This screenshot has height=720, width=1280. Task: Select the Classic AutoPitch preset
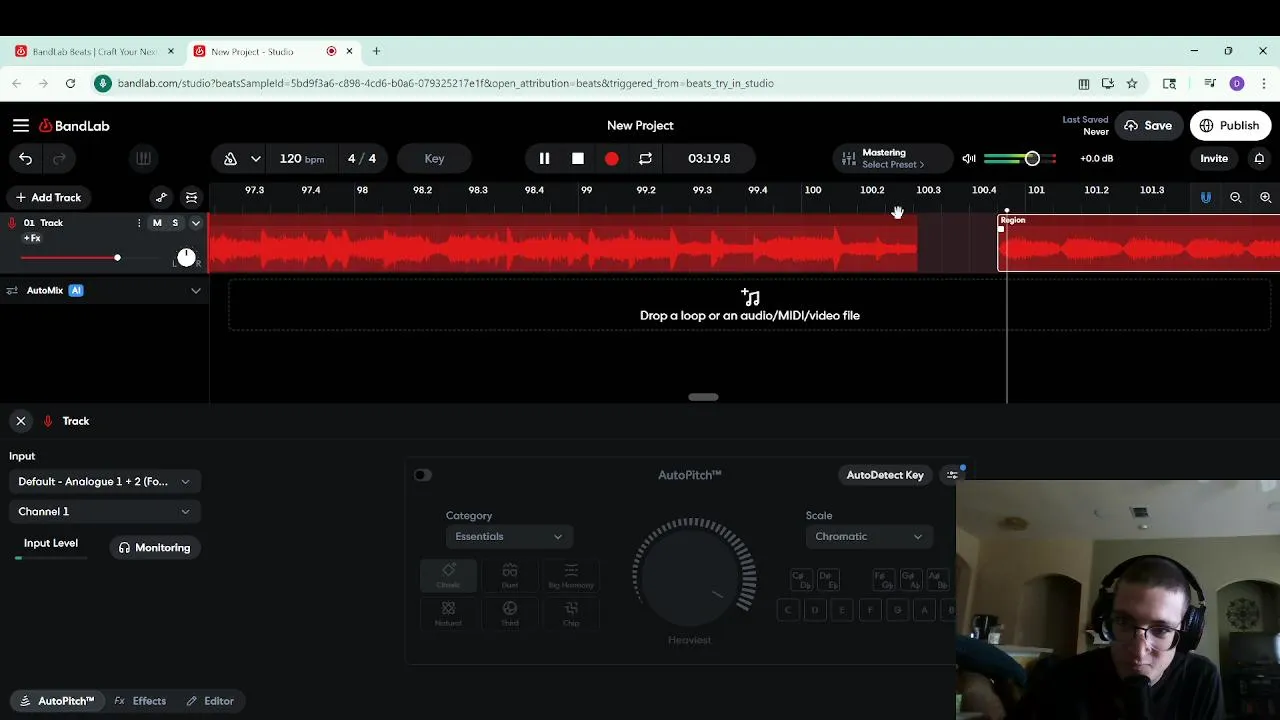448,575
